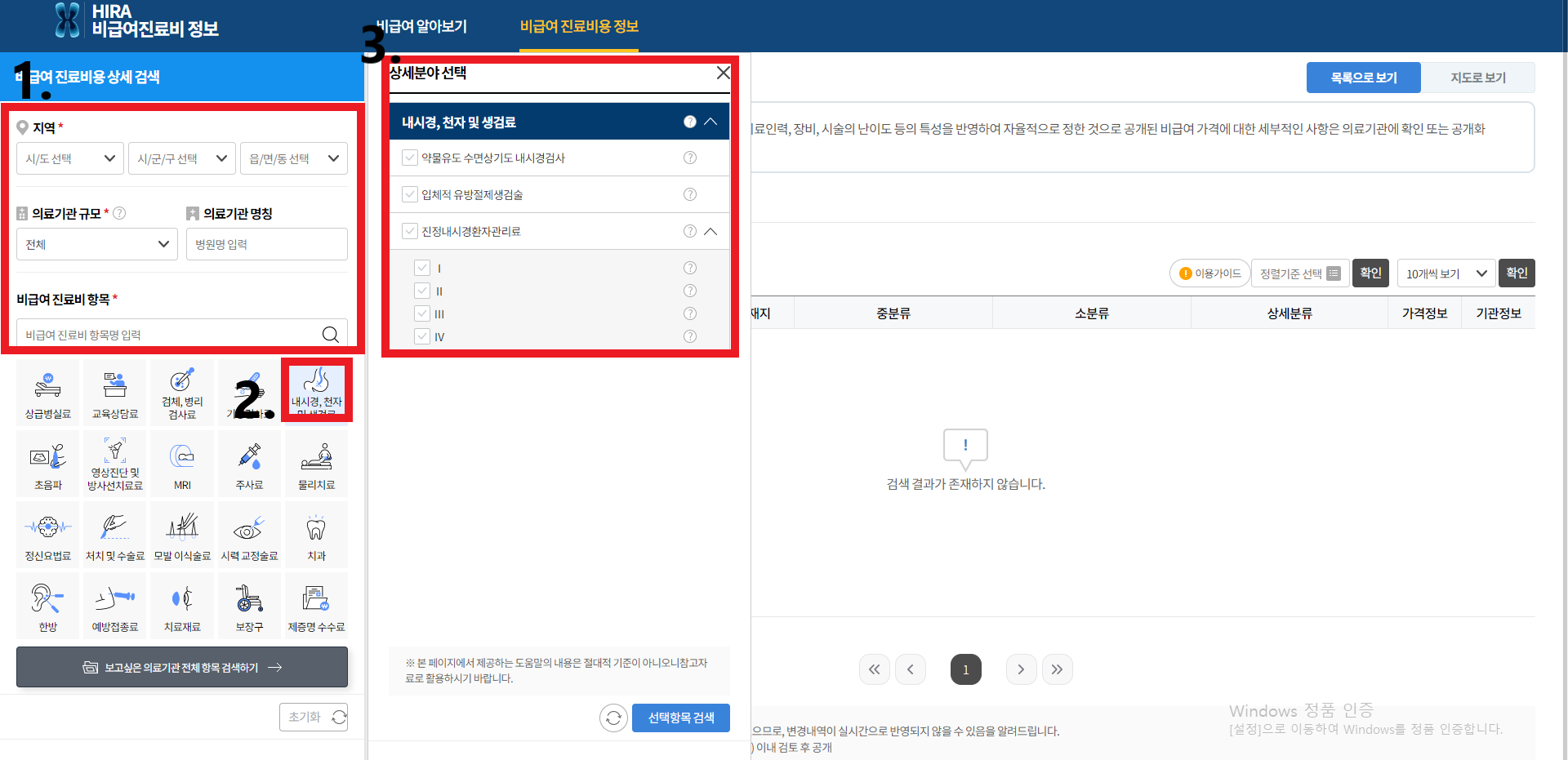
Task: Open the 이용가이드 button
Action: pyautogui.click(x=1210, y=273)
